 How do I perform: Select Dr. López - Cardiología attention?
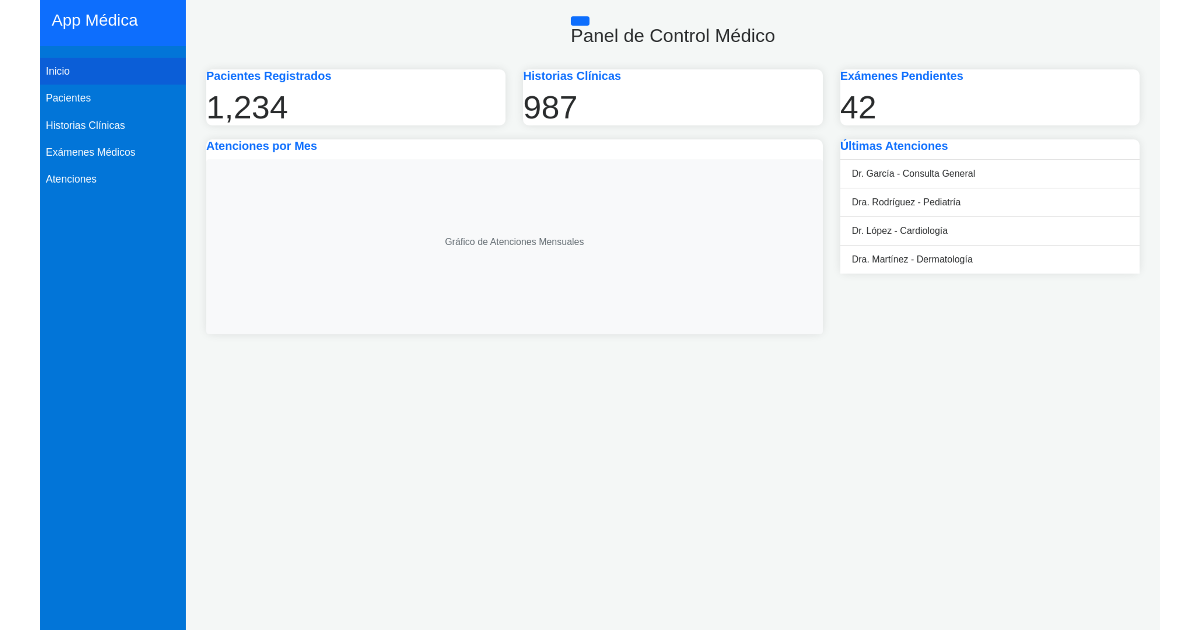point(899,231)
